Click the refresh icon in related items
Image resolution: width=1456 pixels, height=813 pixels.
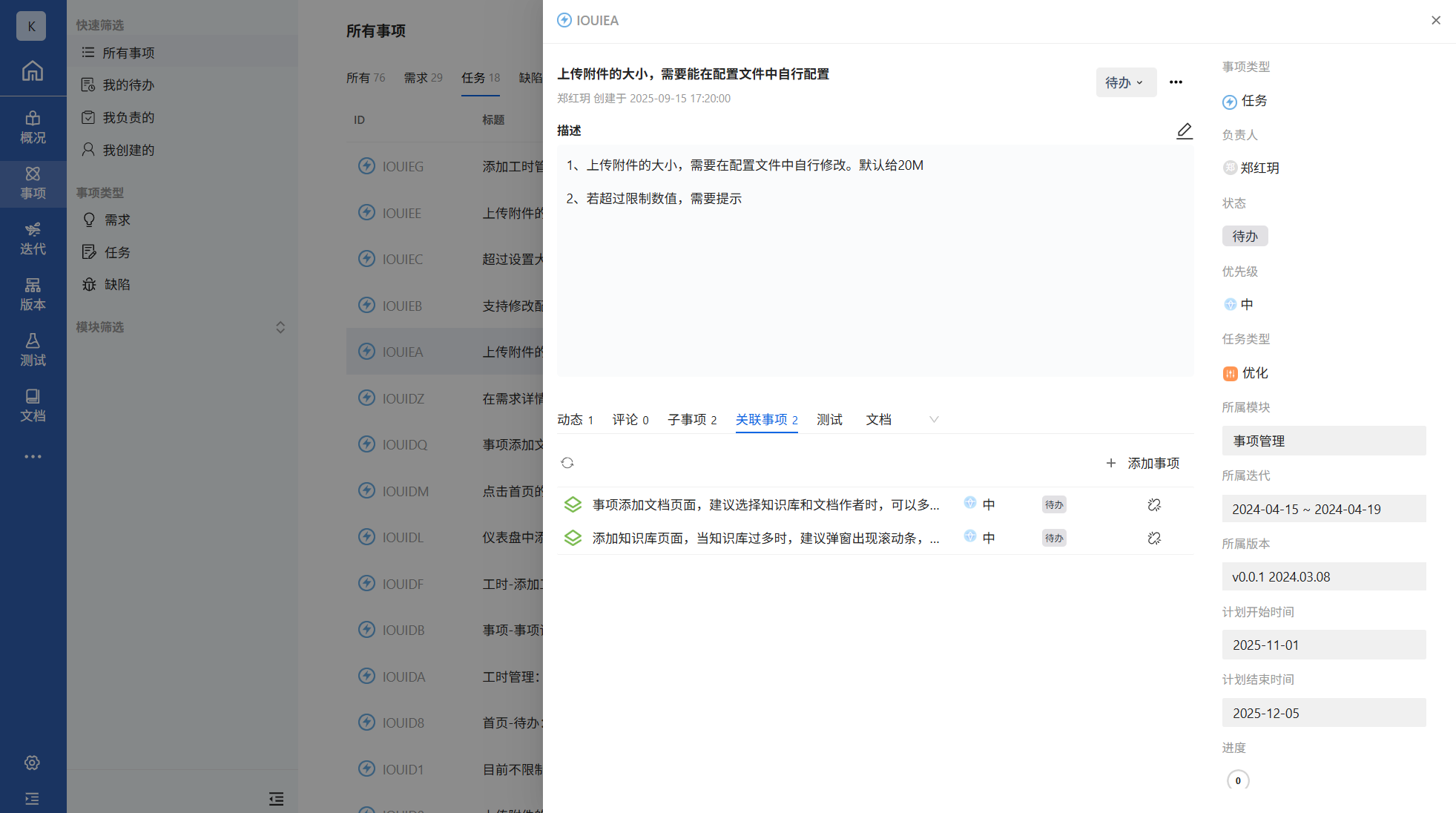pos(567,463)
